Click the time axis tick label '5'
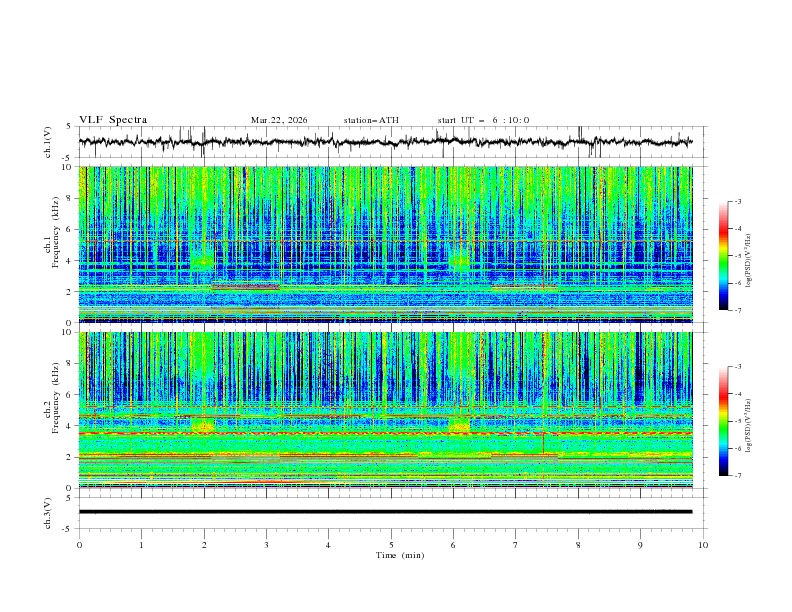This screenshot has height=612, width=792. (391, 545)
